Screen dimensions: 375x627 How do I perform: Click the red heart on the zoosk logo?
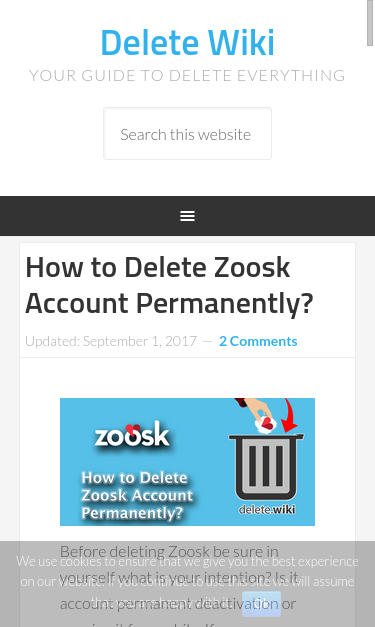pyautogui.click(x=133, y=429)
